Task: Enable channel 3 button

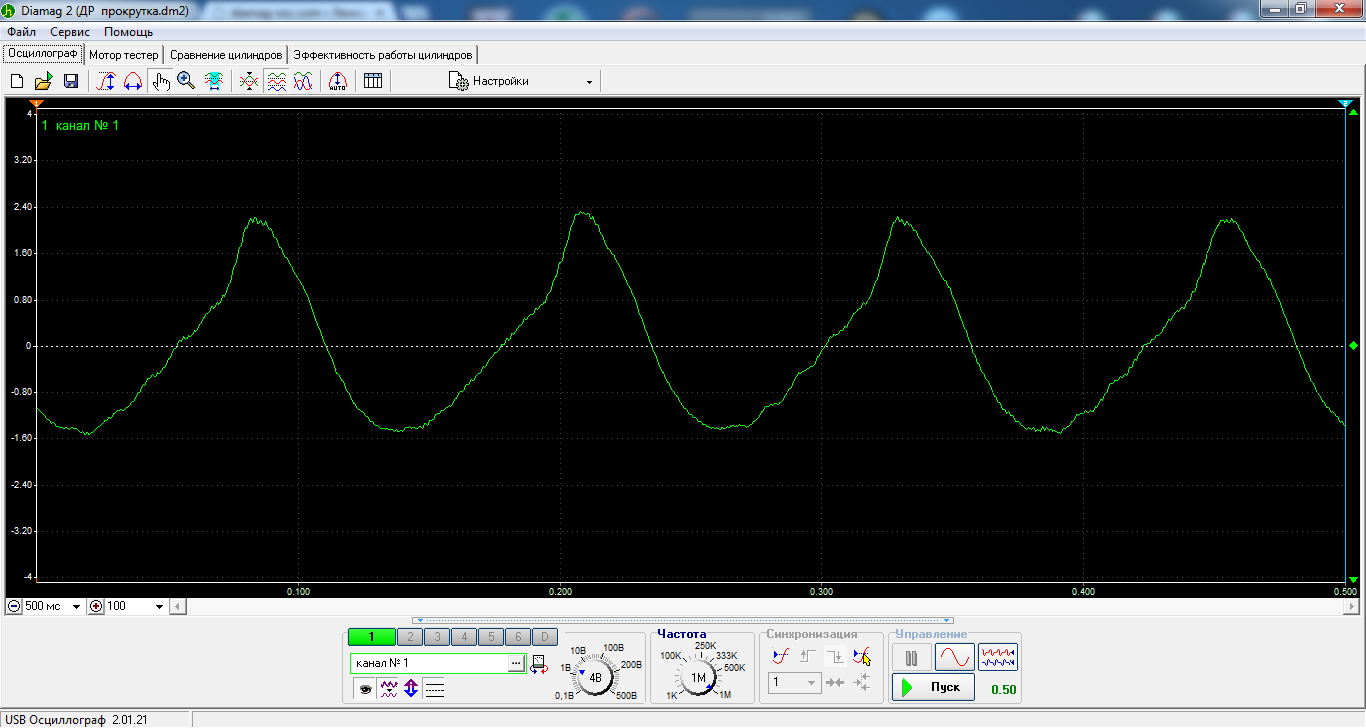Action: (x=437, y=637)
